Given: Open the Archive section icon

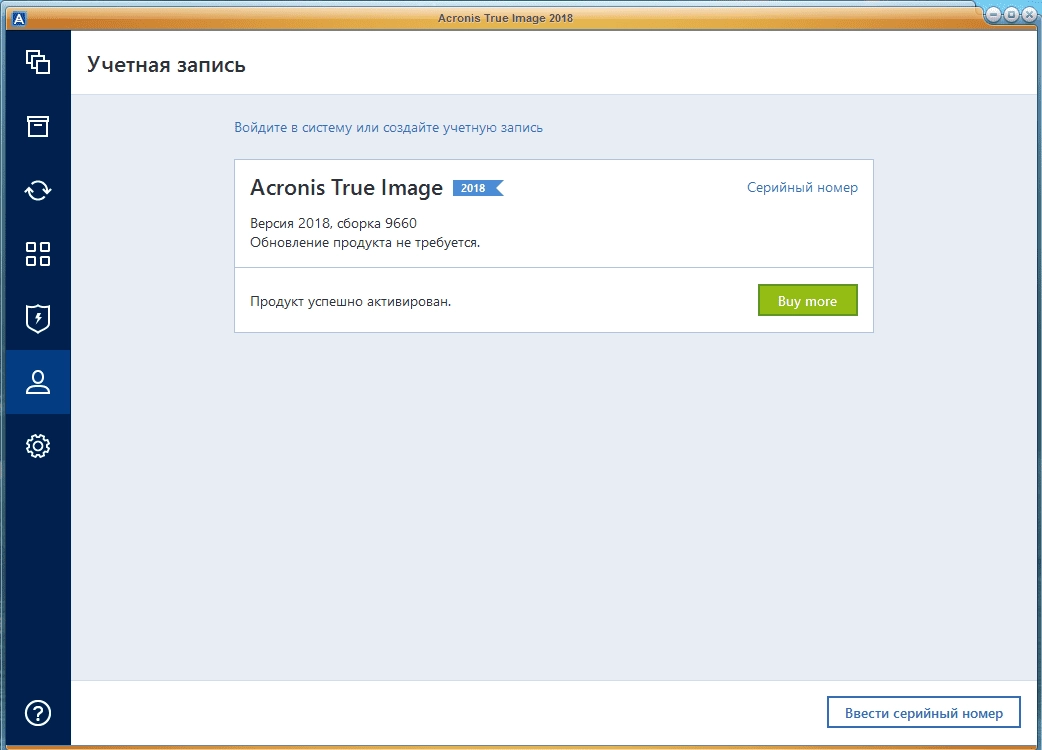Looking at the screenshot, I should tap(38, 126).
